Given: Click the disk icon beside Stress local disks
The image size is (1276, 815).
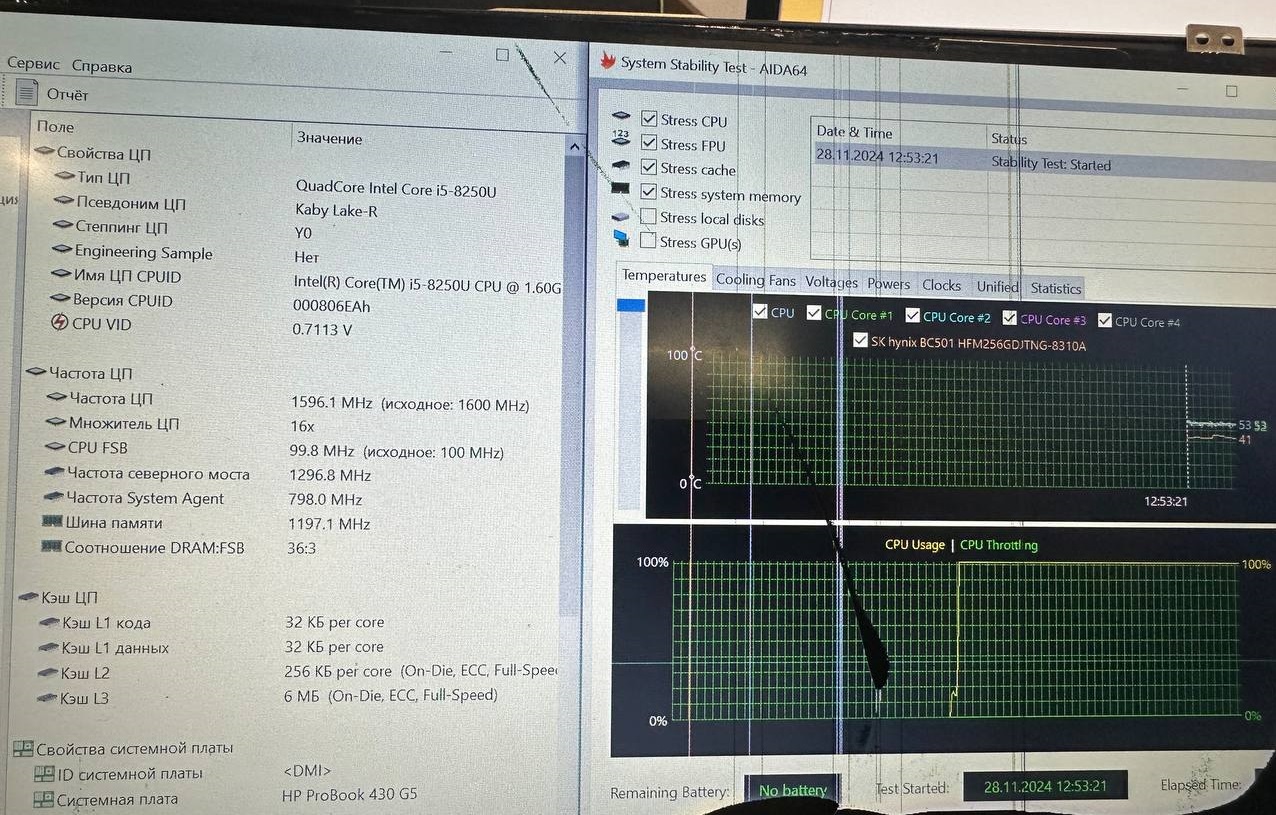Looking at the screenshot, I should point(621,215).
